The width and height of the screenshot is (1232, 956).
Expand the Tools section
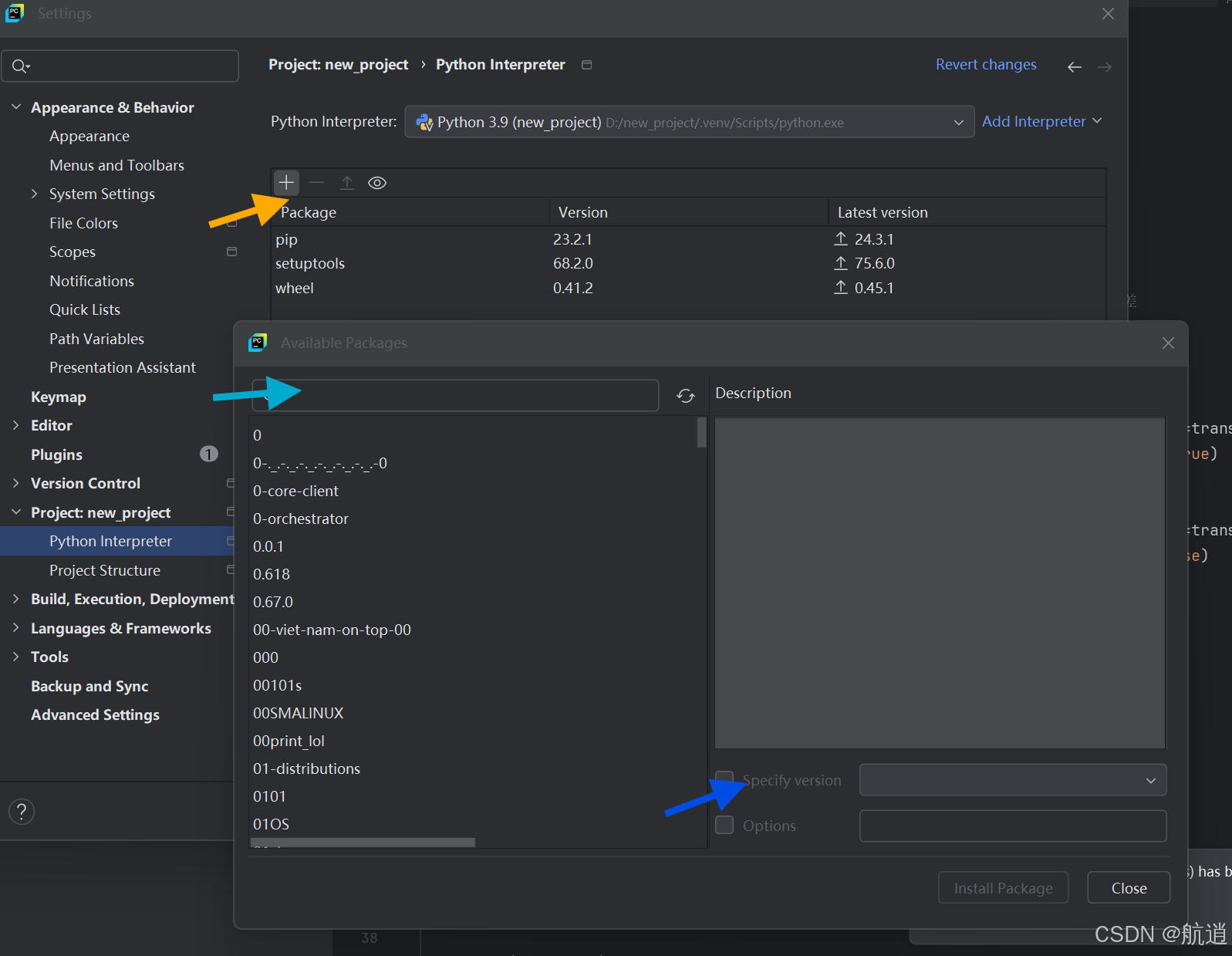(x=16, y=657)
